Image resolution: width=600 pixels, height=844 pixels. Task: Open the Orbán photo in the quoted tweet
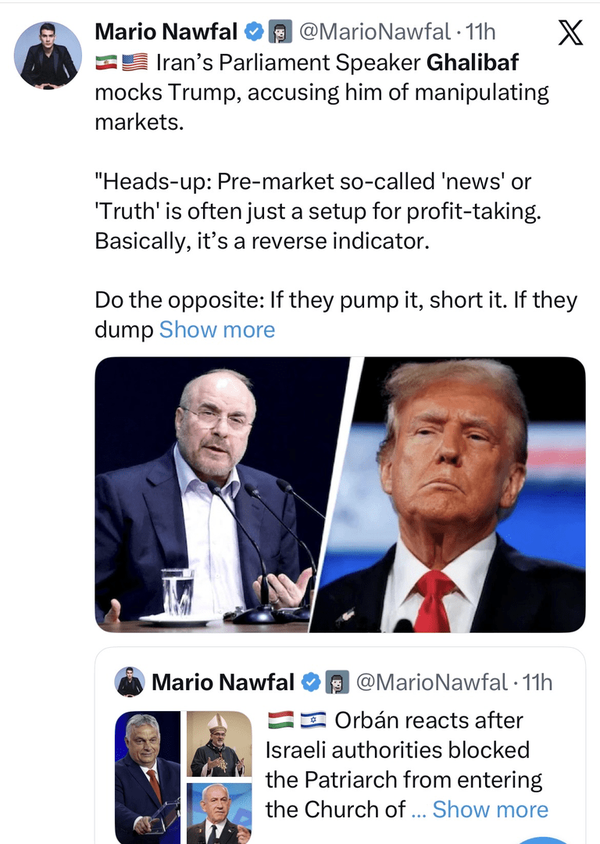(x=148, y=775)
